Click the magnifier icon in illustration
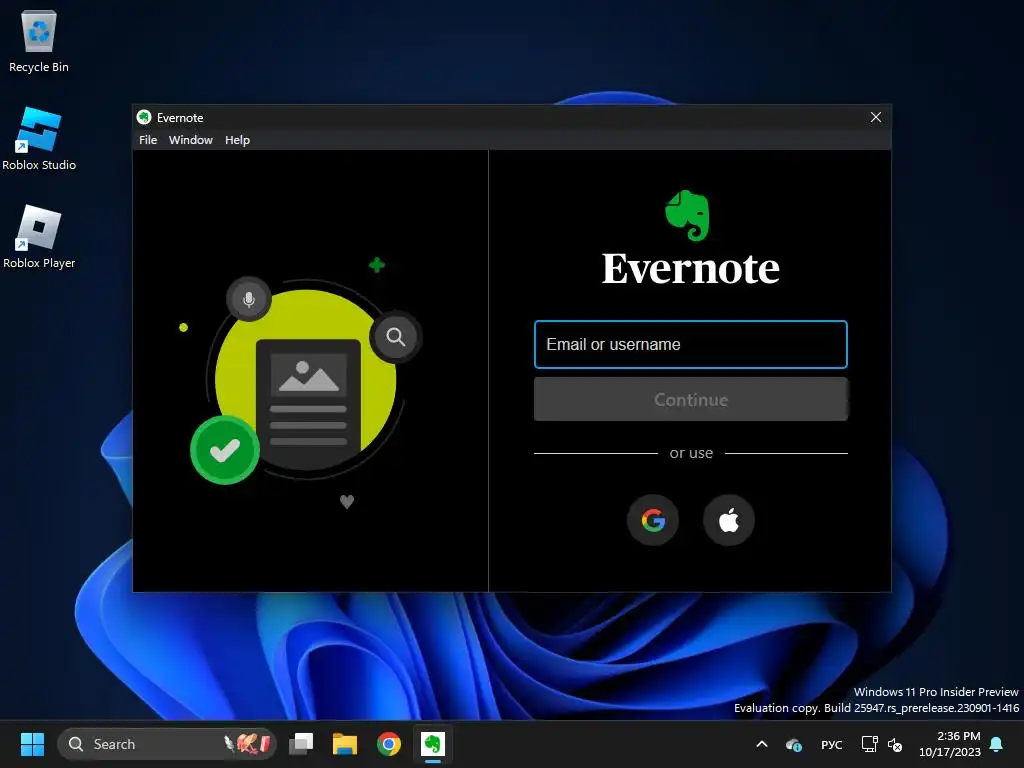The height and width of the screenshot is (768, 1024). coord(396,337)
